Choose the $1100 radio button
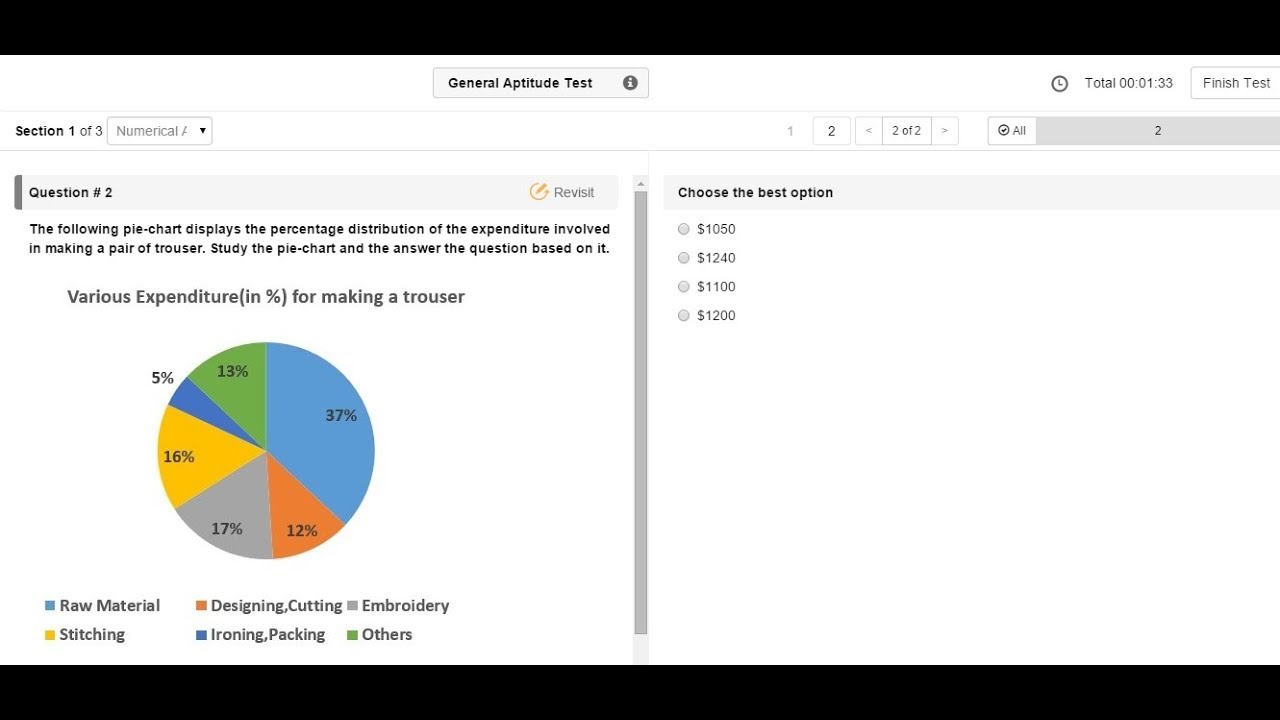Screen dimensions: 1280x720 point(684,287)
